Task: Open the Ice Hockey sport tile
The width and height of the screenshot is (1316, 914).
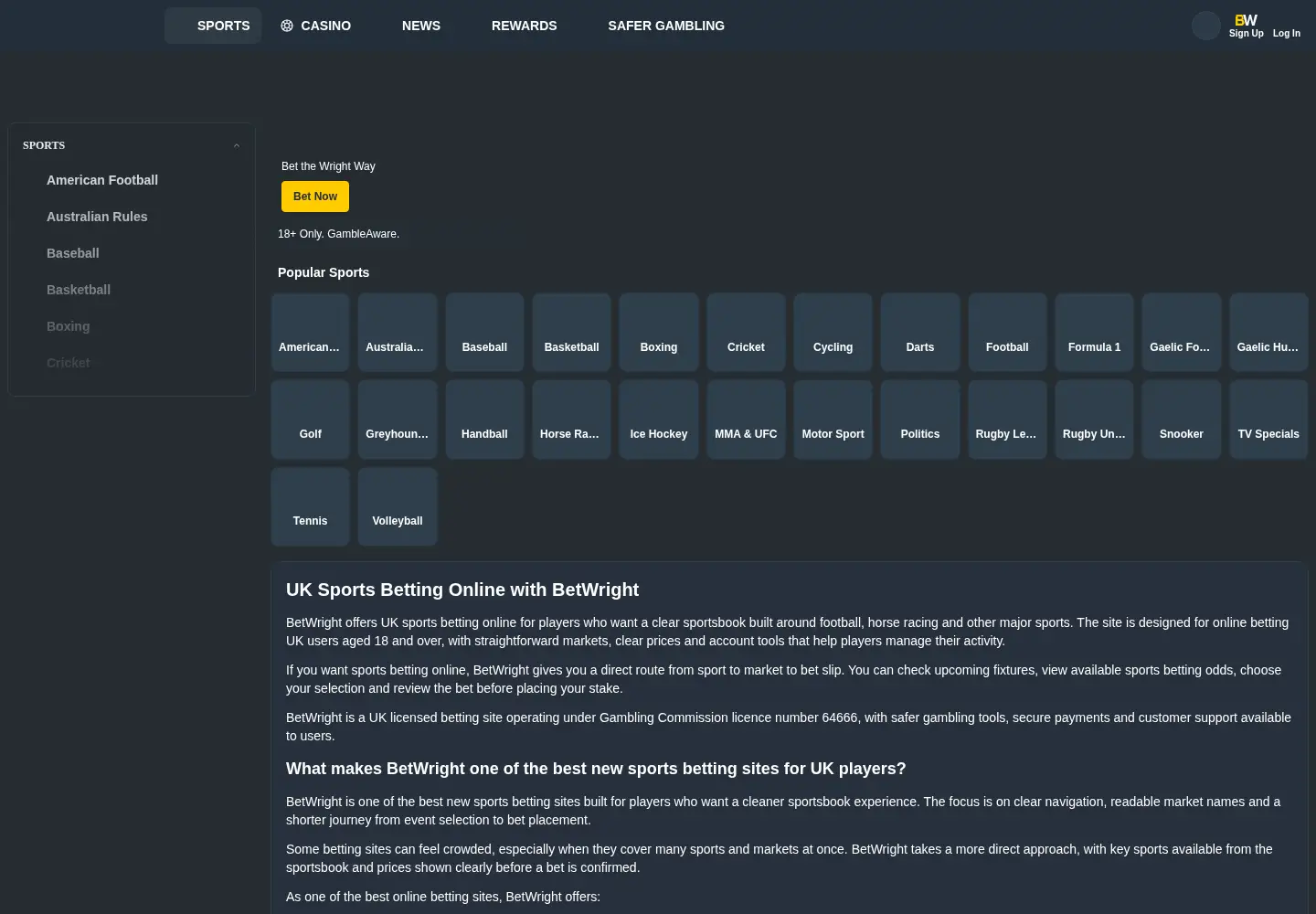Action: coord(659,419)
